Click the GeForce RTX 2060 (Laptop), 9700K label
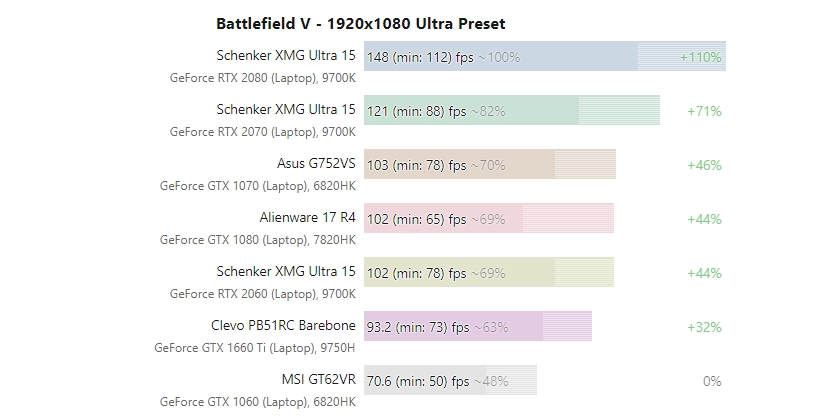The height and width of the screenshot is (417, 830). pyautogui.click(x=262, y=294)
